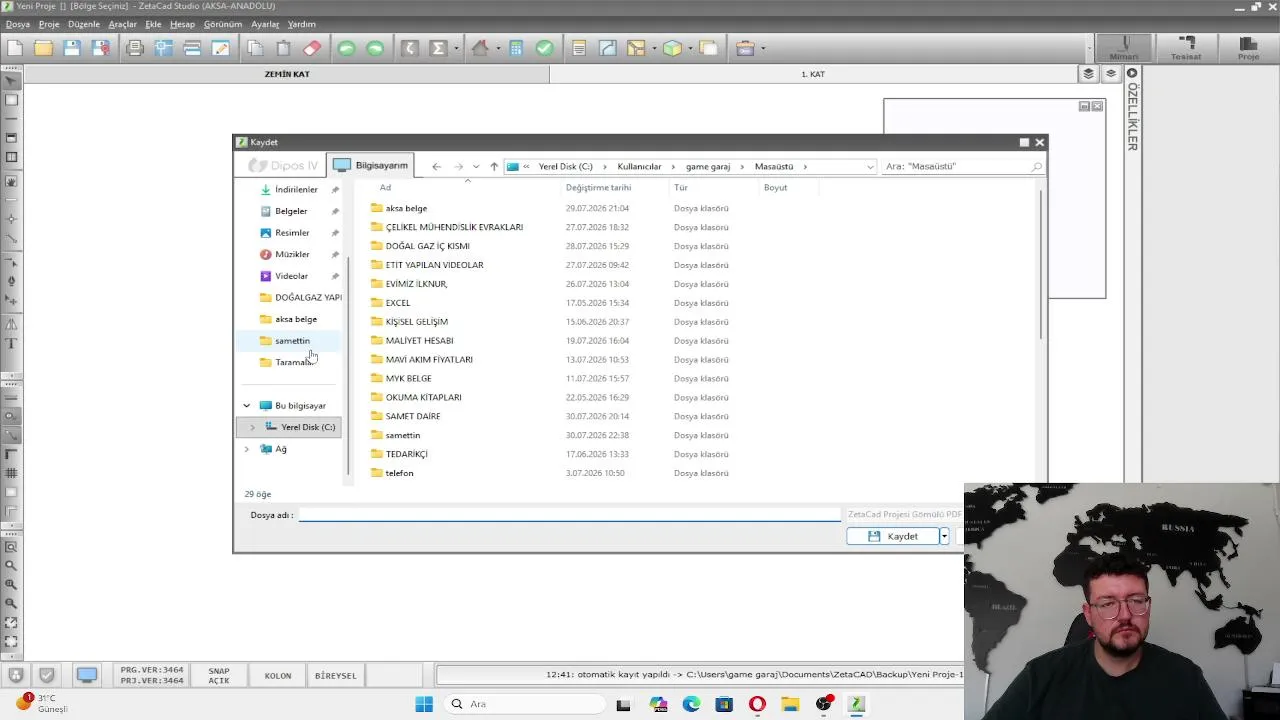Sort by Değiştirme tarihi column header
The image size is (1280, 720).
(598, 188)
